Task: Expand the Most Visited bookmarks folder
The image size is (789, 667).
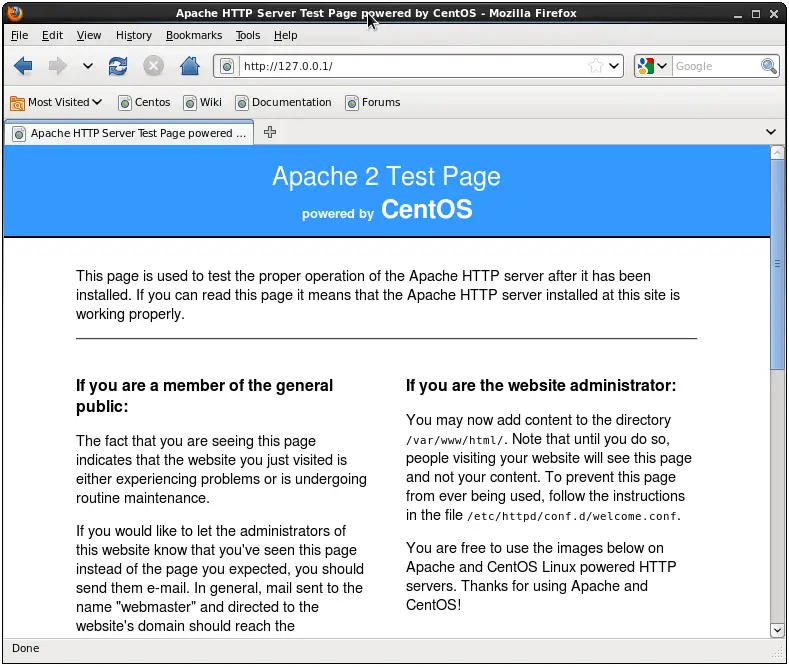Action: coord(56,102)
